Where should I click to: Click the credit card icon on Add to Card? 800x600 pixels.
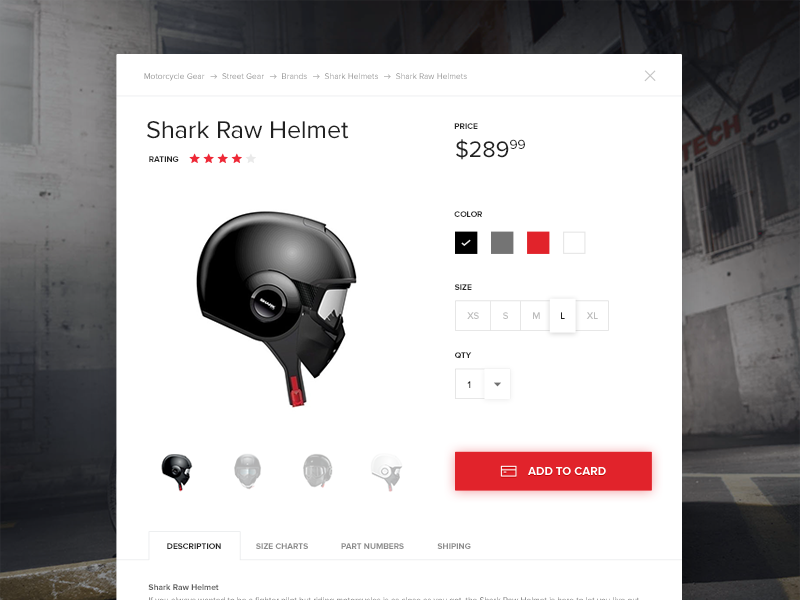508,471
